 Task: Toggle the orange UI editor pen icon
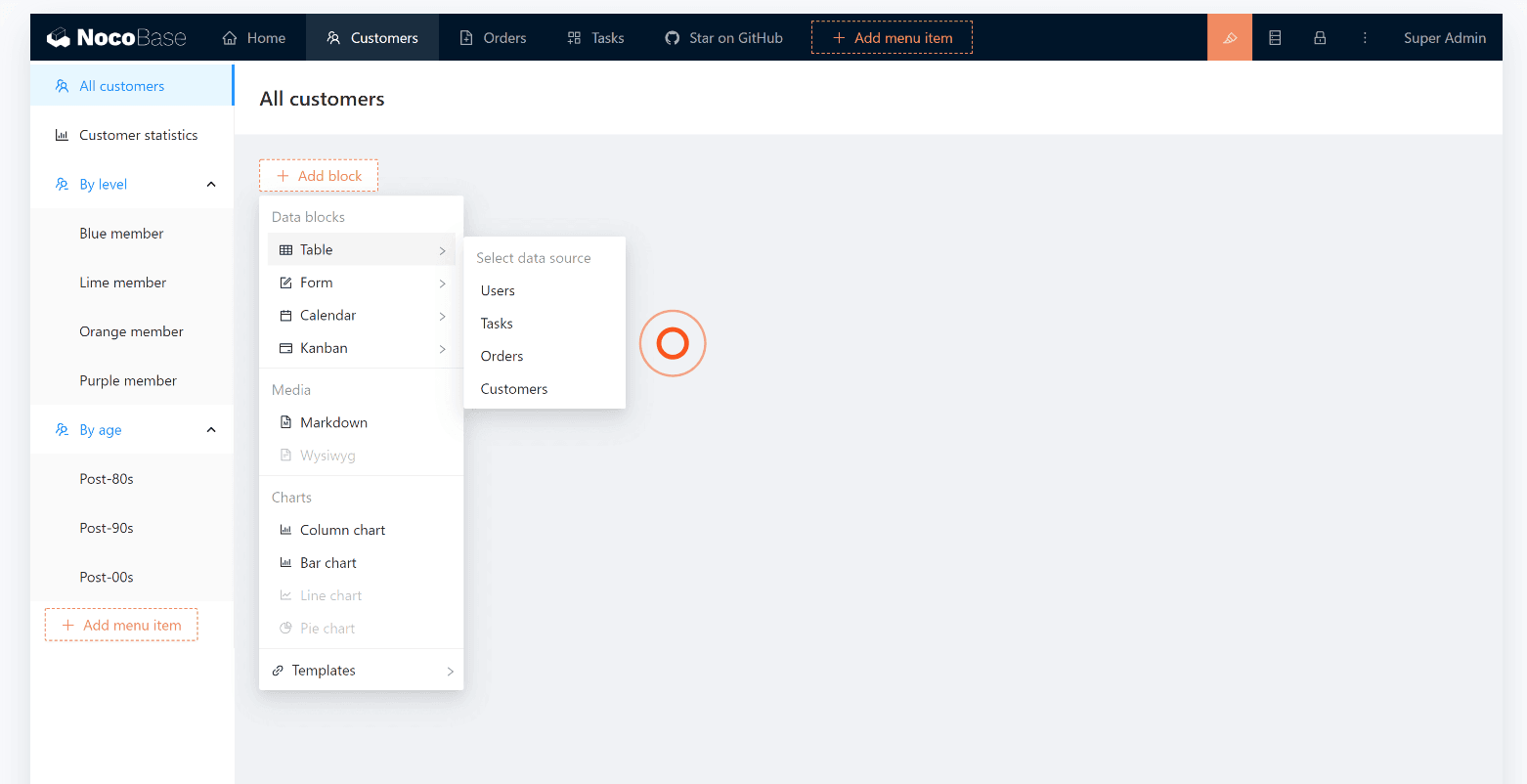point(1230,37)
